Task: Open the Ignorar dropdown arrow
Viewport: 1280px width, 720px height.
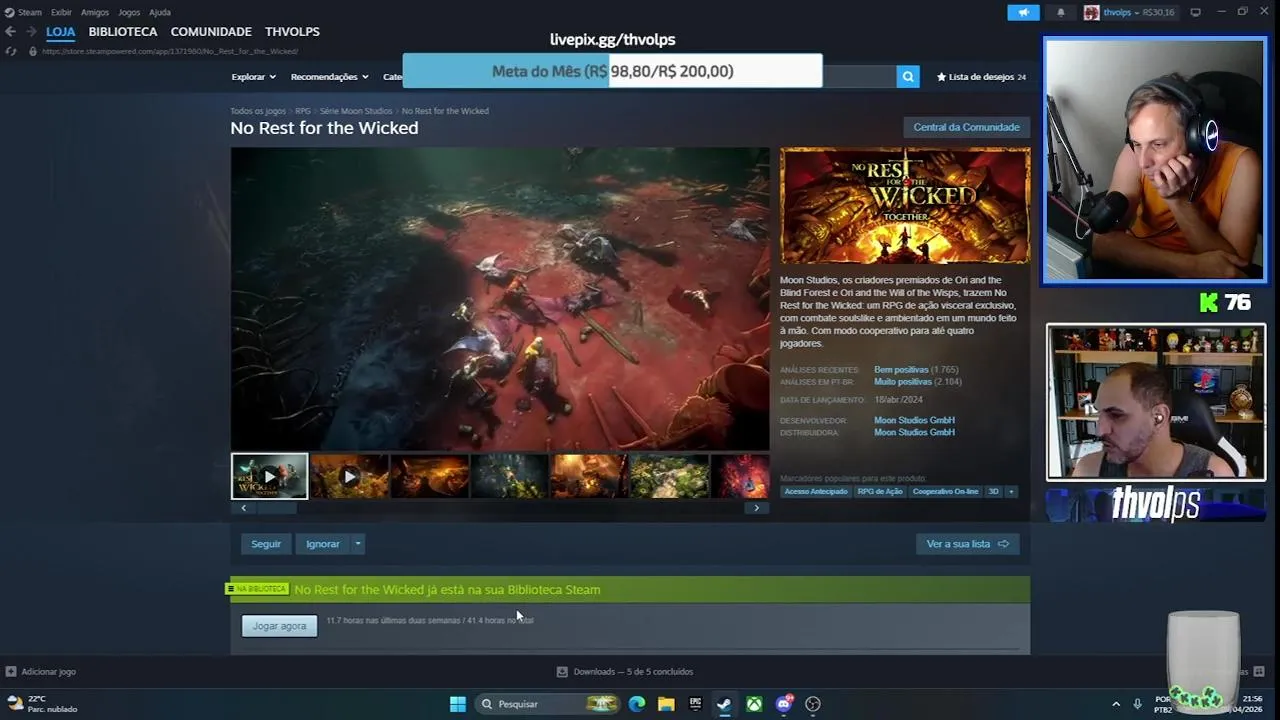Action: (358, 544)
